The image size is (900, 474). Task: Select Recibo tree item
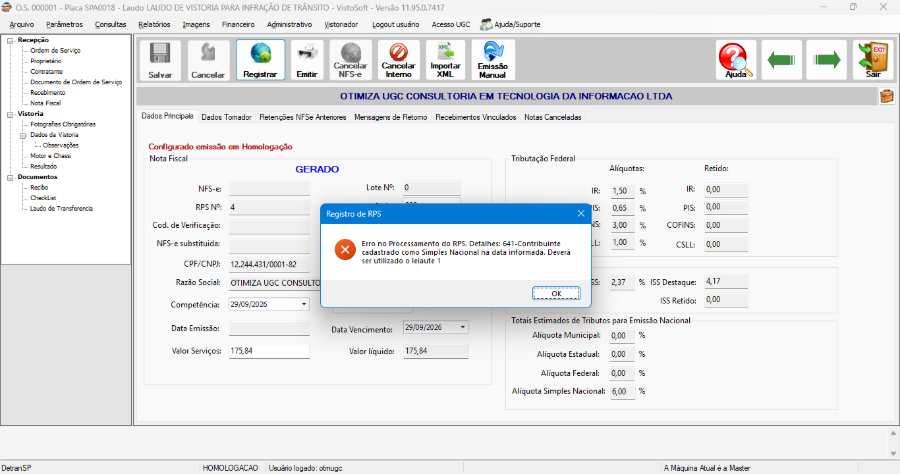point(39,188)
